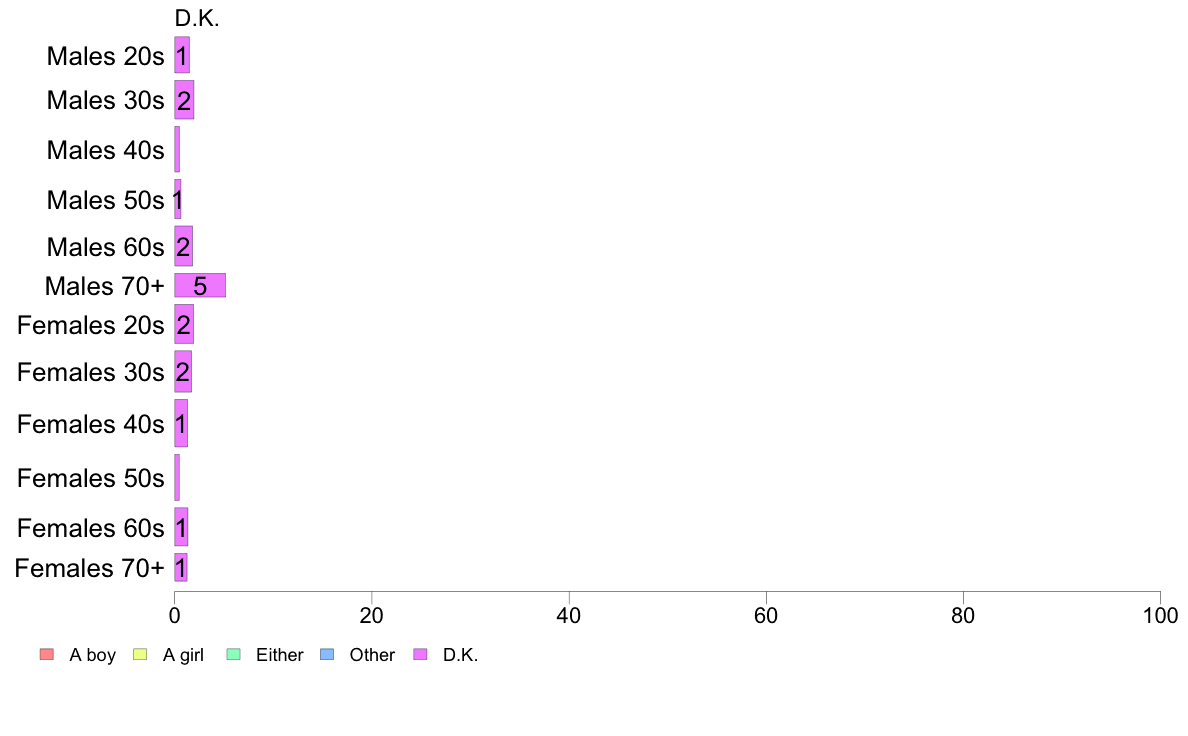Select the Males 20s bar
Screen dimensions: 1188x736
tap(182, 55)
